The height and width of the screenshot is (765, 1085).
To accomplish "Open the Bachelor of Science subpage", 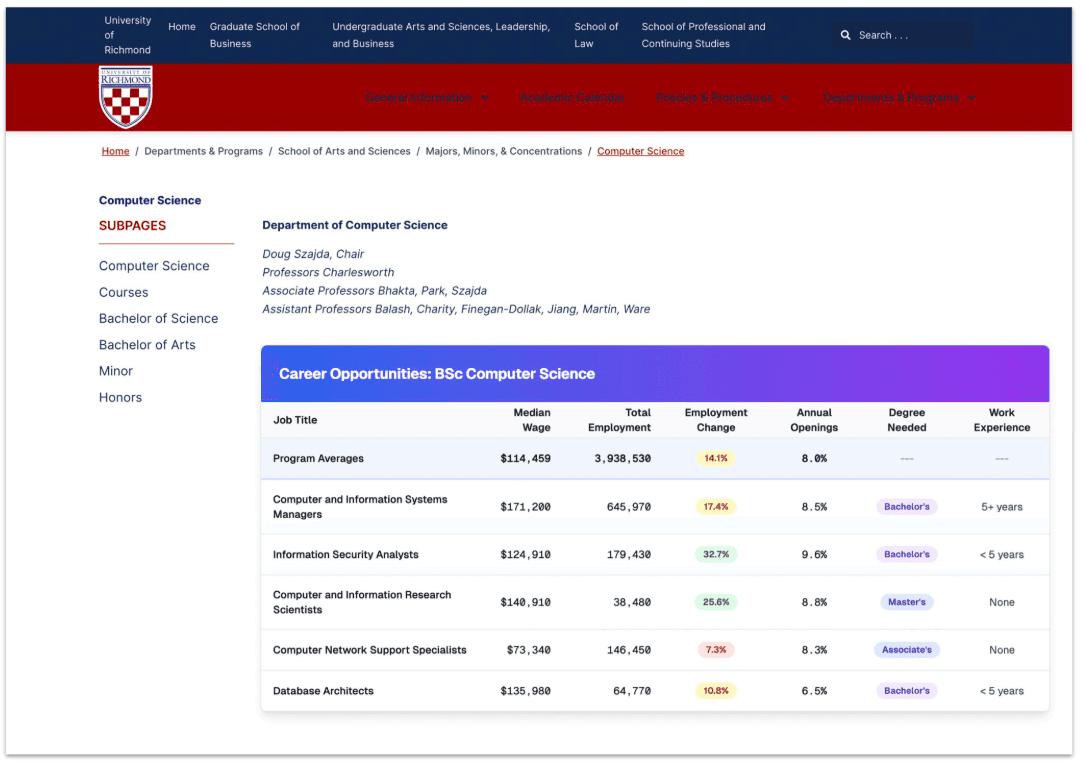I will (x=158, y=318).
